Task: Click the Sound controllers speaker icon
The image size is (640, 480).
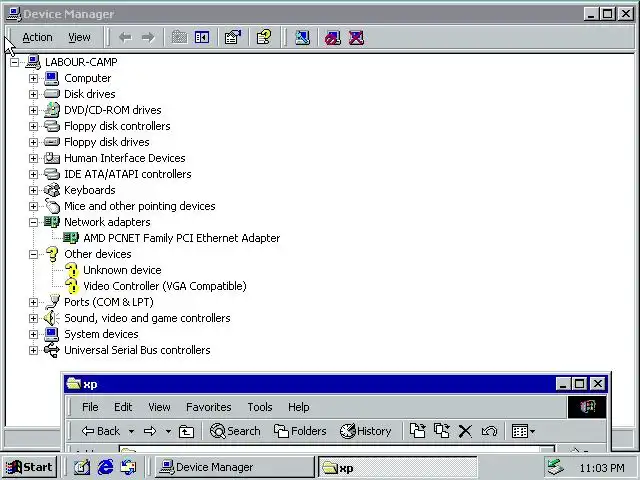Action: [51, 318]
